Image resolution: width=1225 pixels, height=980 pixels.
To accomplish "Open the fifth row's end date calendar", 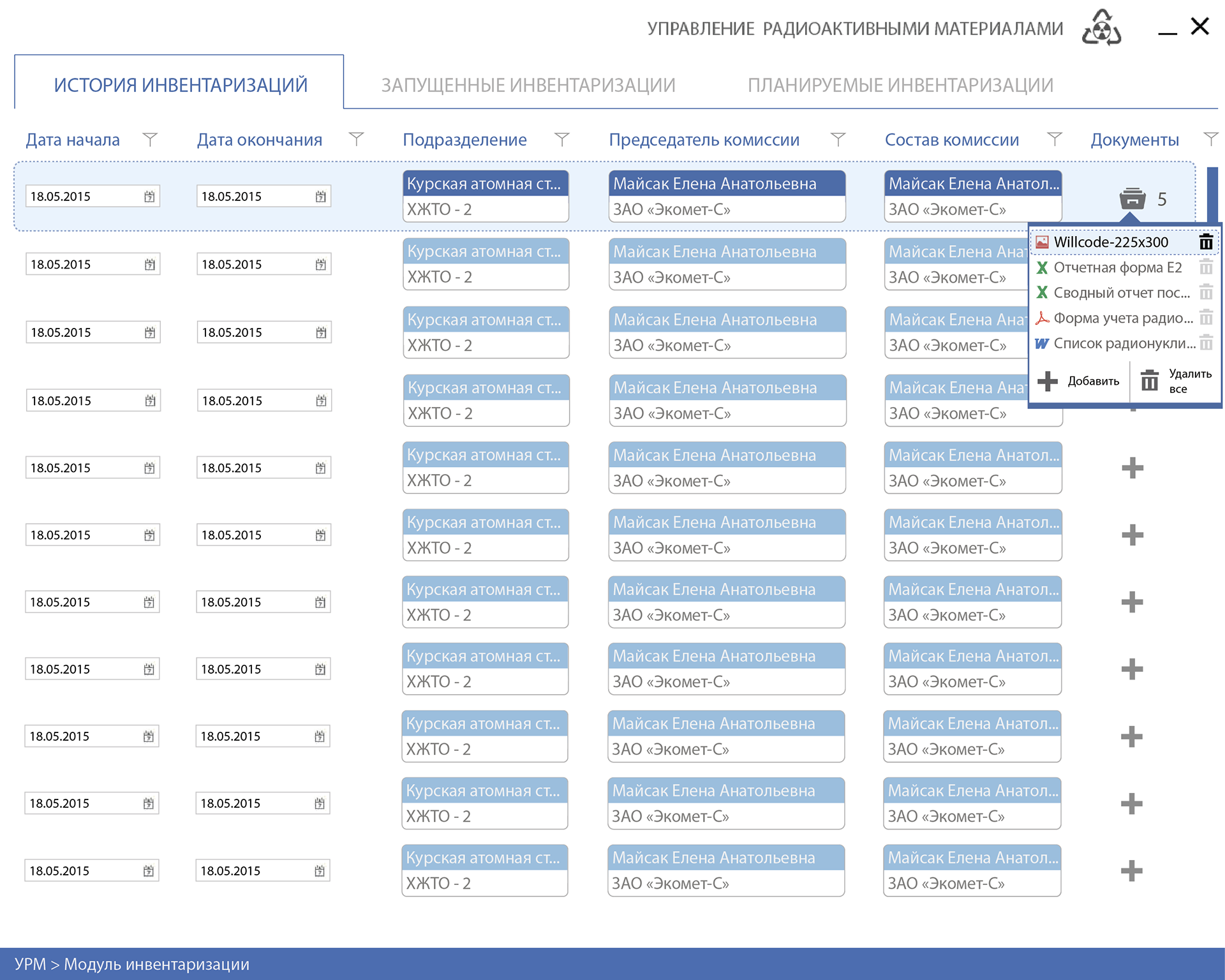I will pos(320,468).
